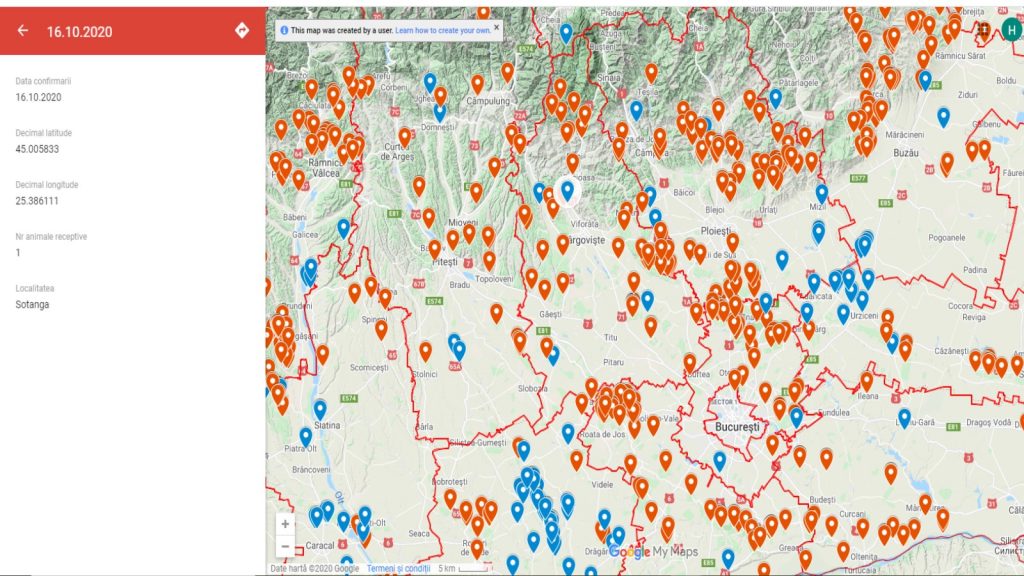This screenshot has width=1024, height=576.
Task: Zoom out with the minus button
Action: tap(285, 546)
